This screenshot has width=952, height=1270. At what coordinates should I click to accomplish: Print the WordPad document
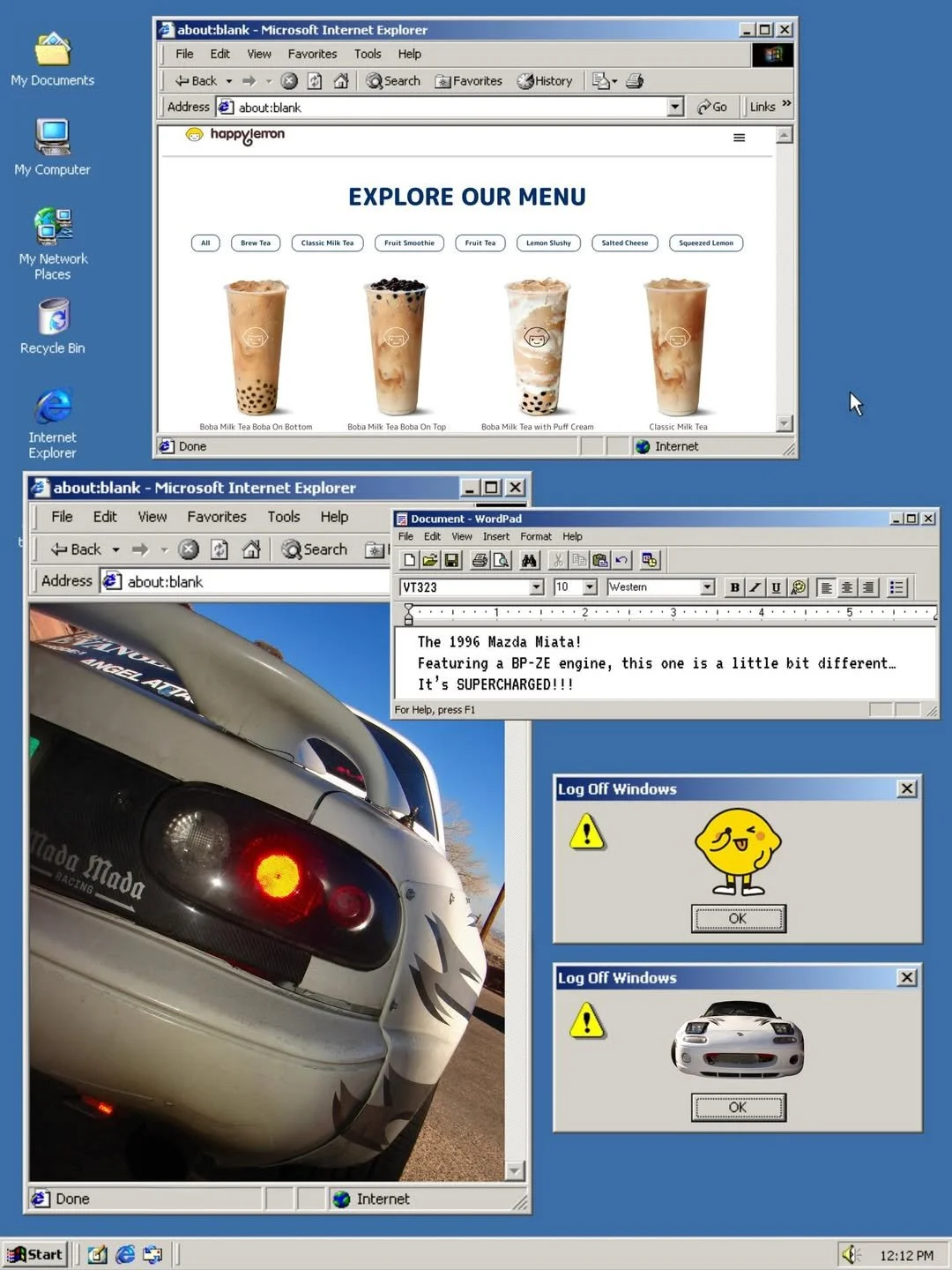coord(480,560)
